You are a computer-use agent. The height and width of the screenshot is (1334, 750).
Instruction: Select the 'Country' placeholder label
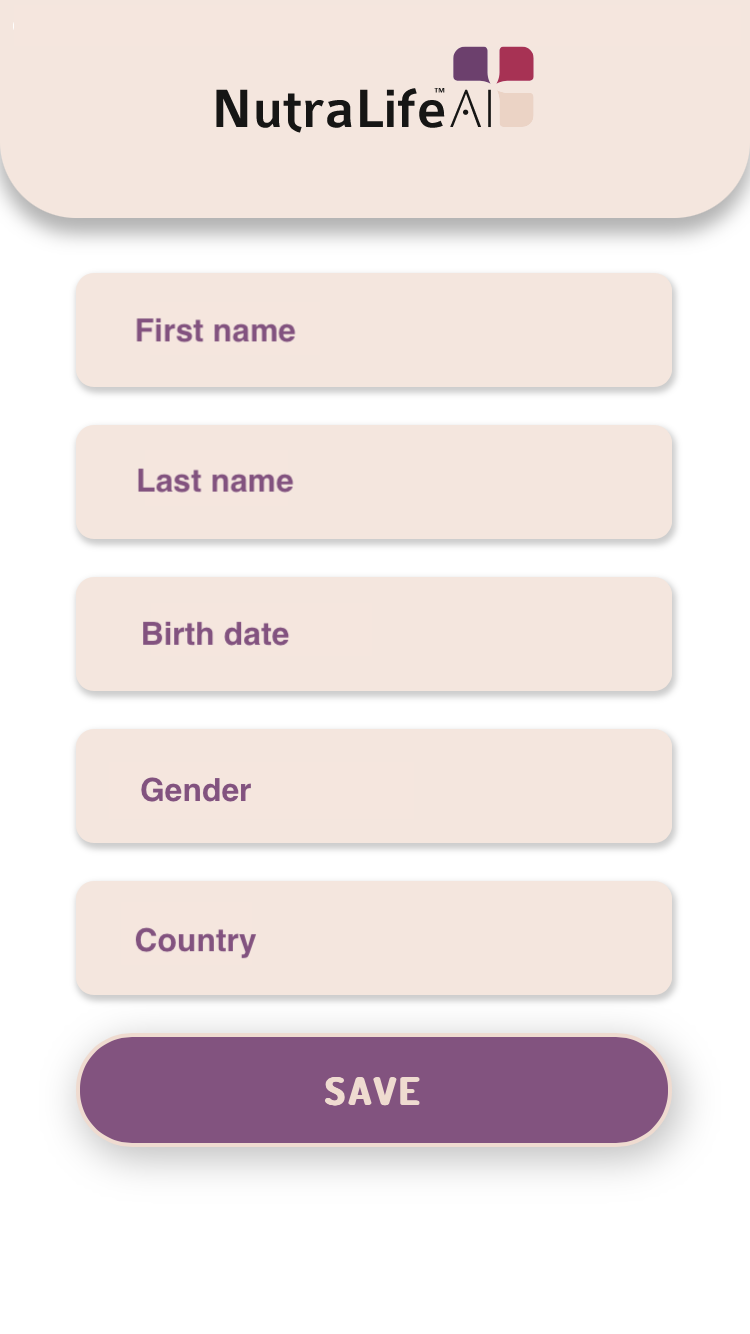coord(195,940)
